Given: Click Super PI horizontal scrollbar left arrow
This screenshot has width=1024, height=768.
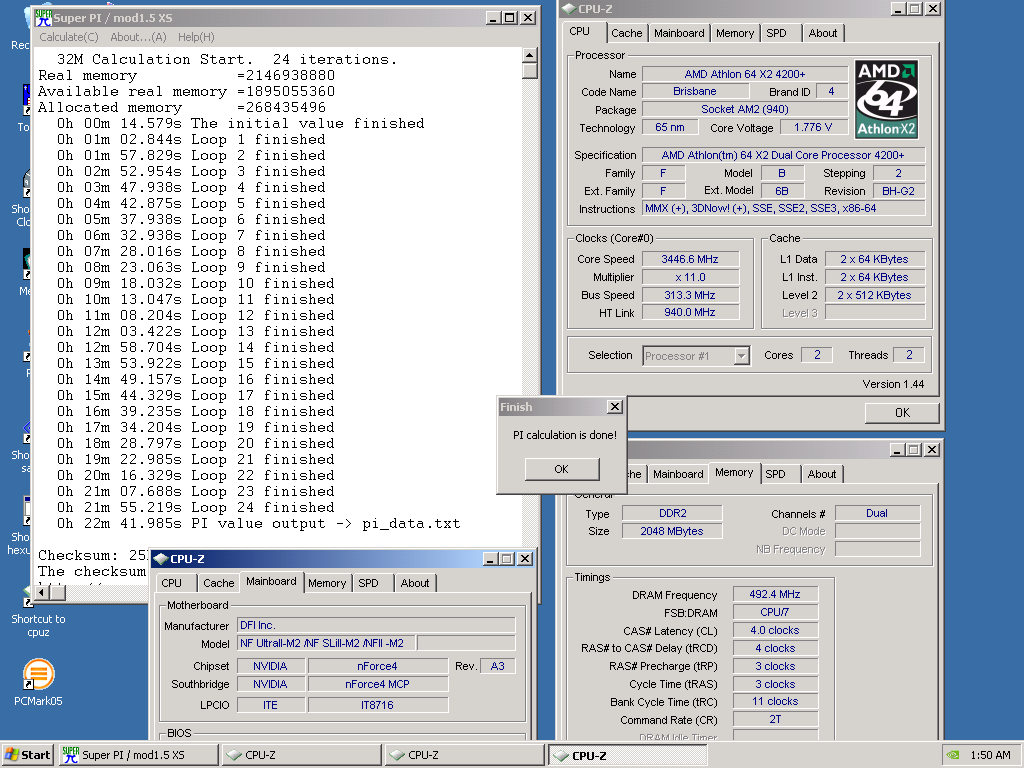Looking at the screenshot, I should [42, 593].
